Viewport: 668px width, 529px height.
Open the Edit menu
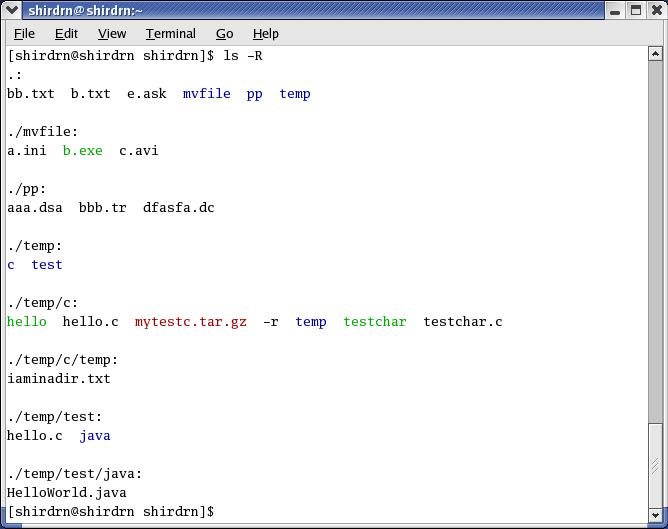(66, 34)
